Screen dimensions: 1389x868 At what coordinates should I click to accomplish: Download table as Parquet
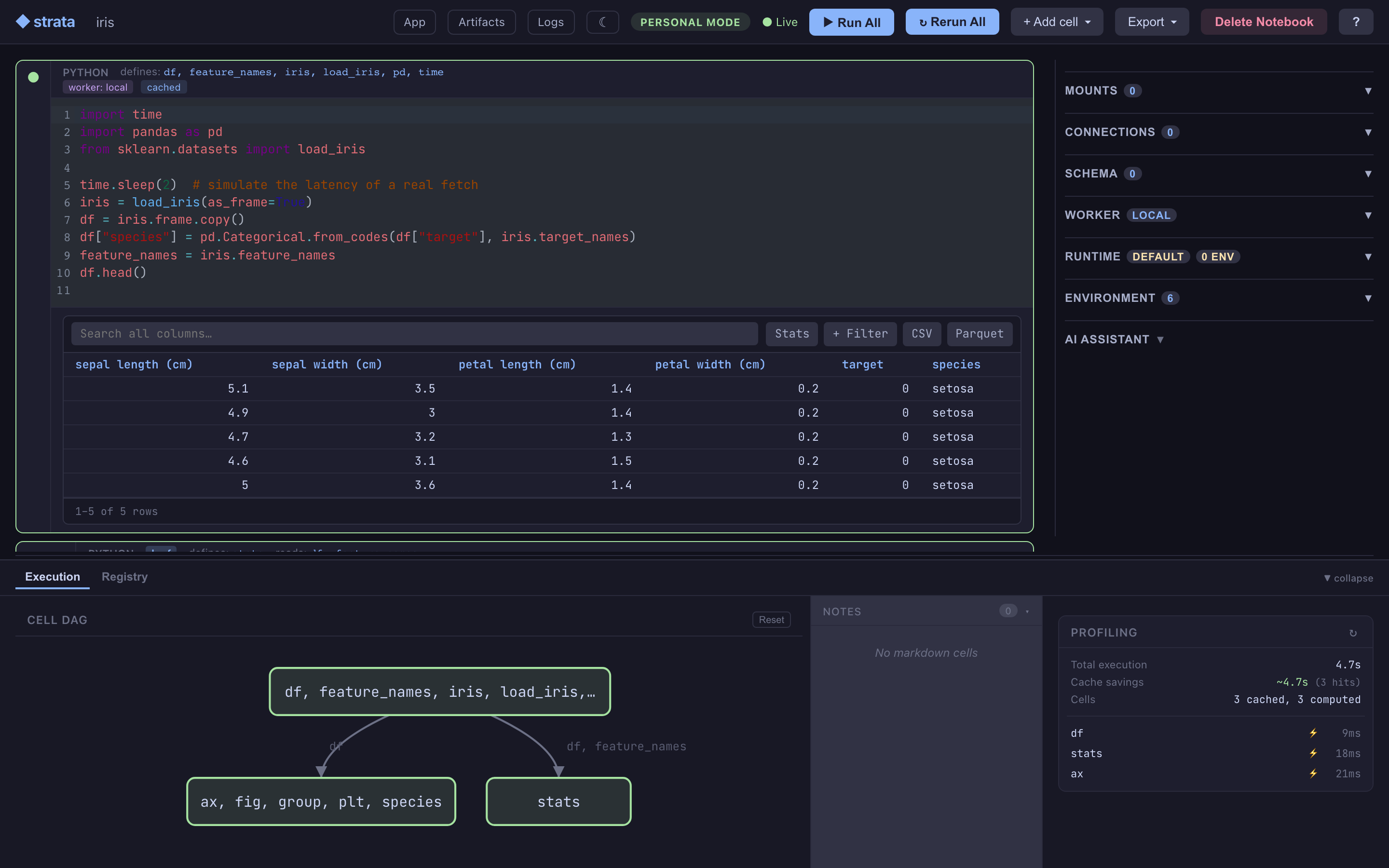coord(980,334)
